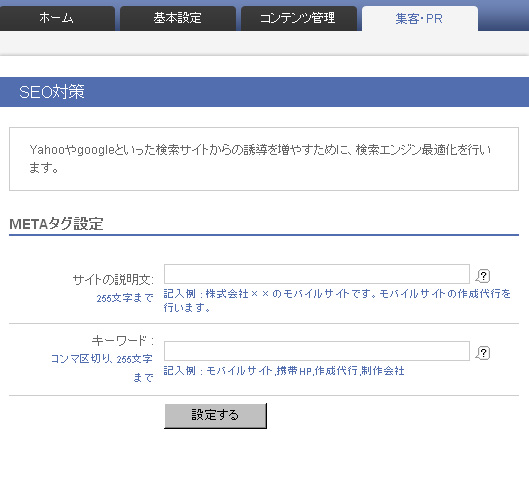
Task: Click the Yahooやgoogle description box
Action: click(x=264, y=159)
